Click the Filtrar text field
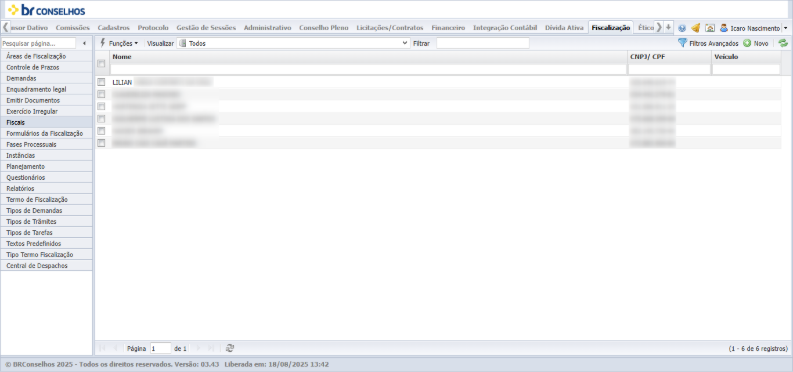The height and width of the screenshot is (372, 793). [x=482, y=43]
